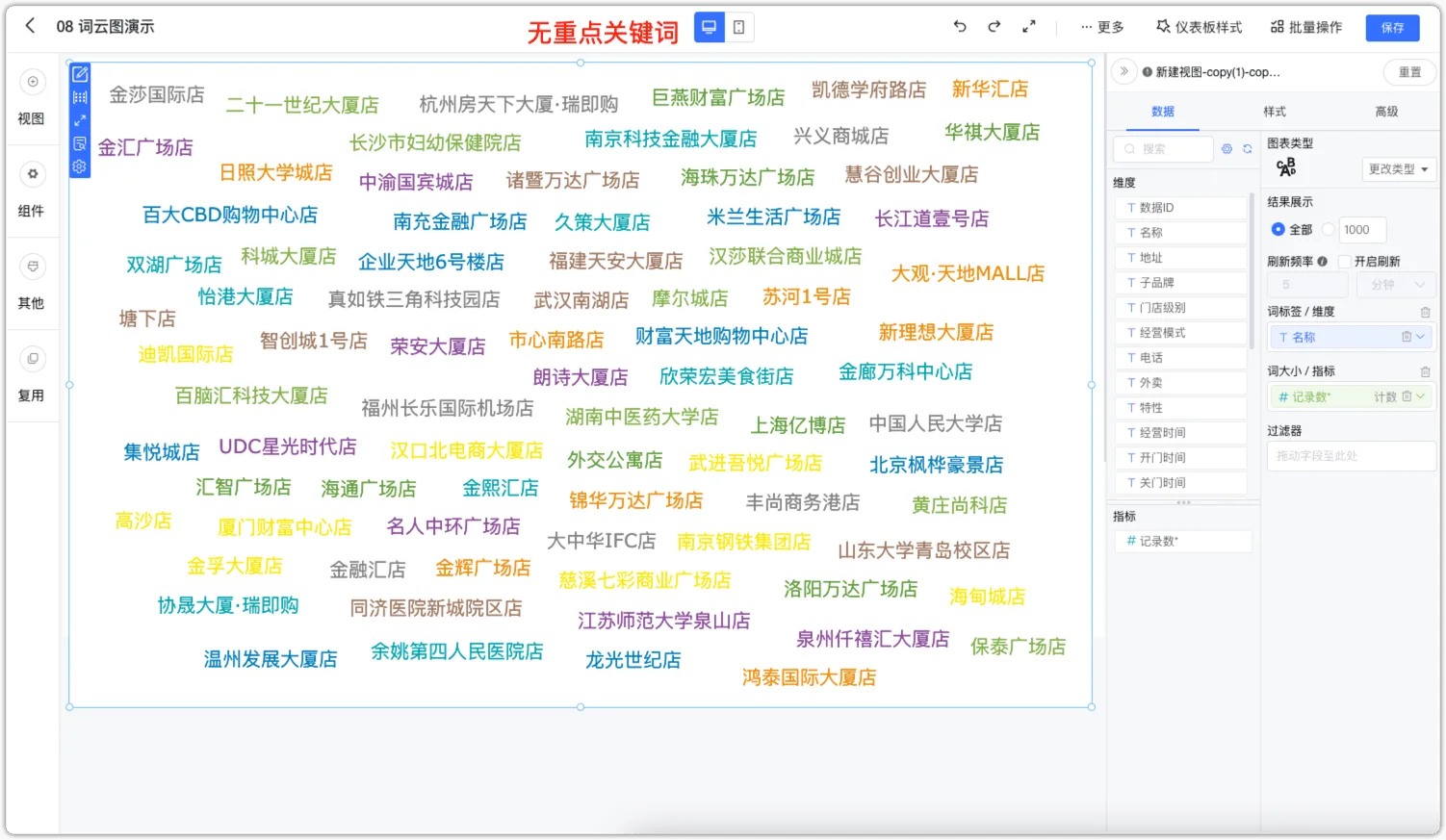Show refresh frequency info tooltip icon
The image size is (1446, 840).
click(x=1322, y=262)
